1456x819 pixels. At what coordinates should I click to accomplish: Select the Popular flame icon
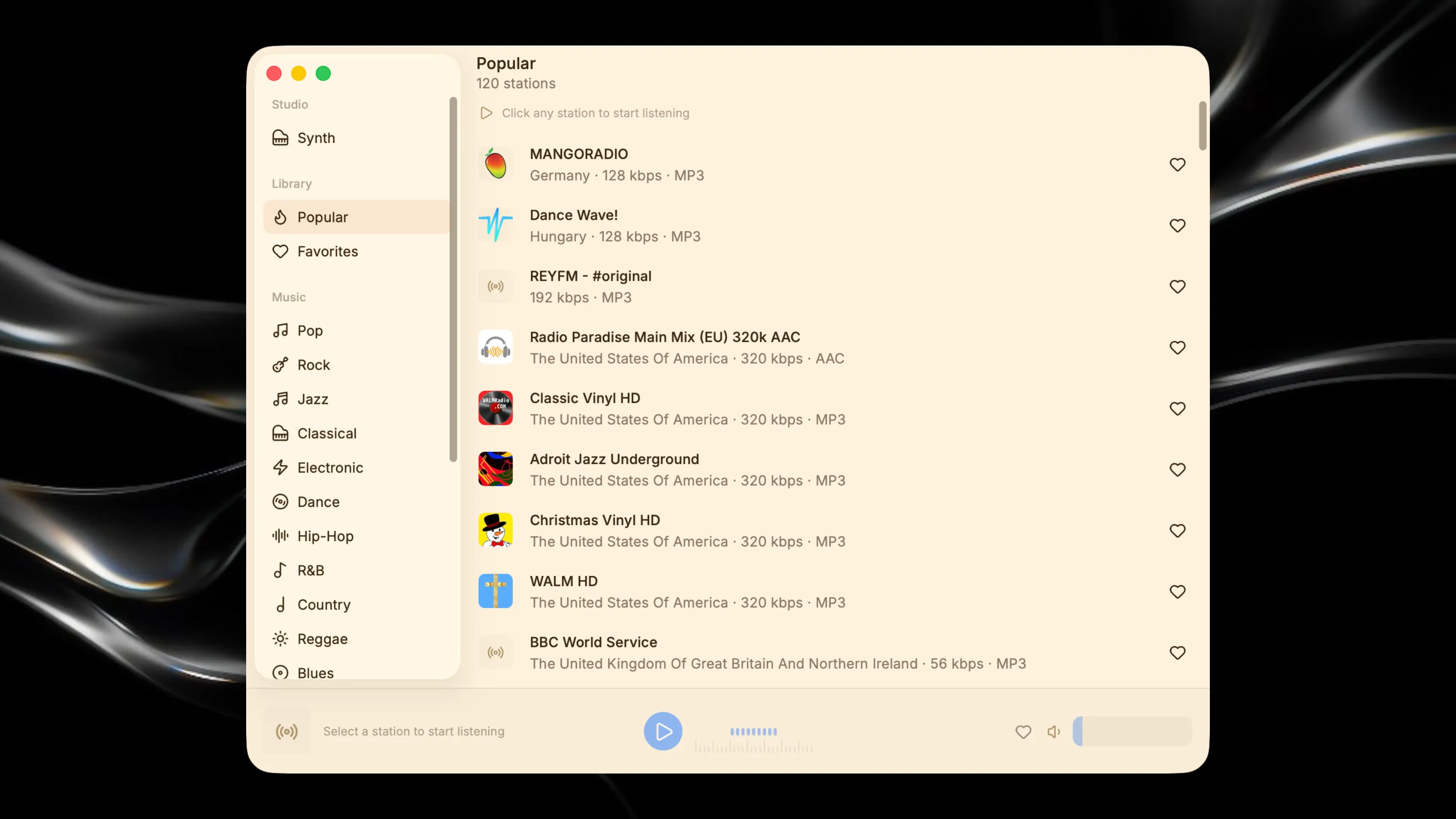tap(280, 217)
